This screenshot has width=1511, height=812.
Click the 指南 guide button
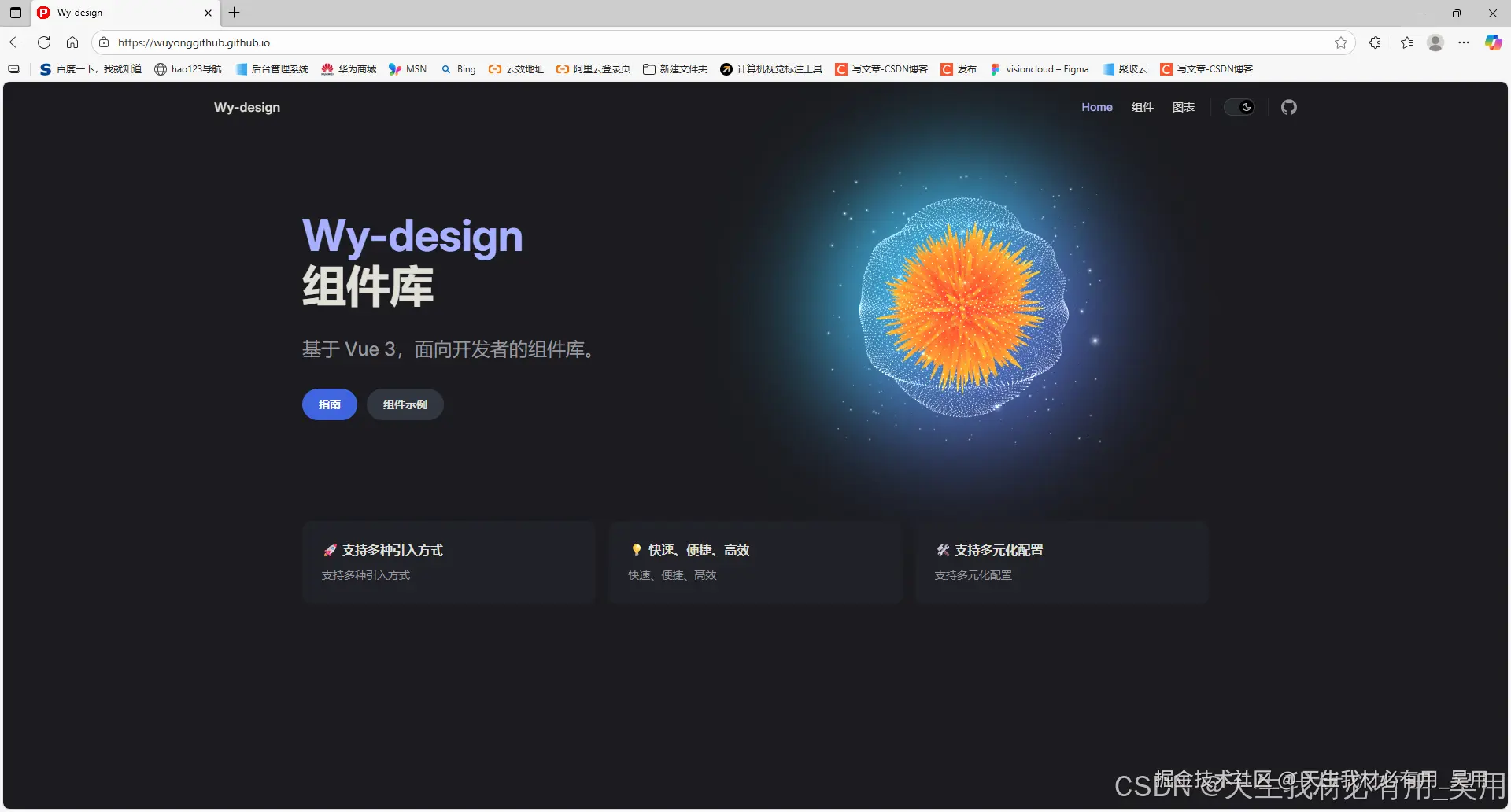[330, 404]
